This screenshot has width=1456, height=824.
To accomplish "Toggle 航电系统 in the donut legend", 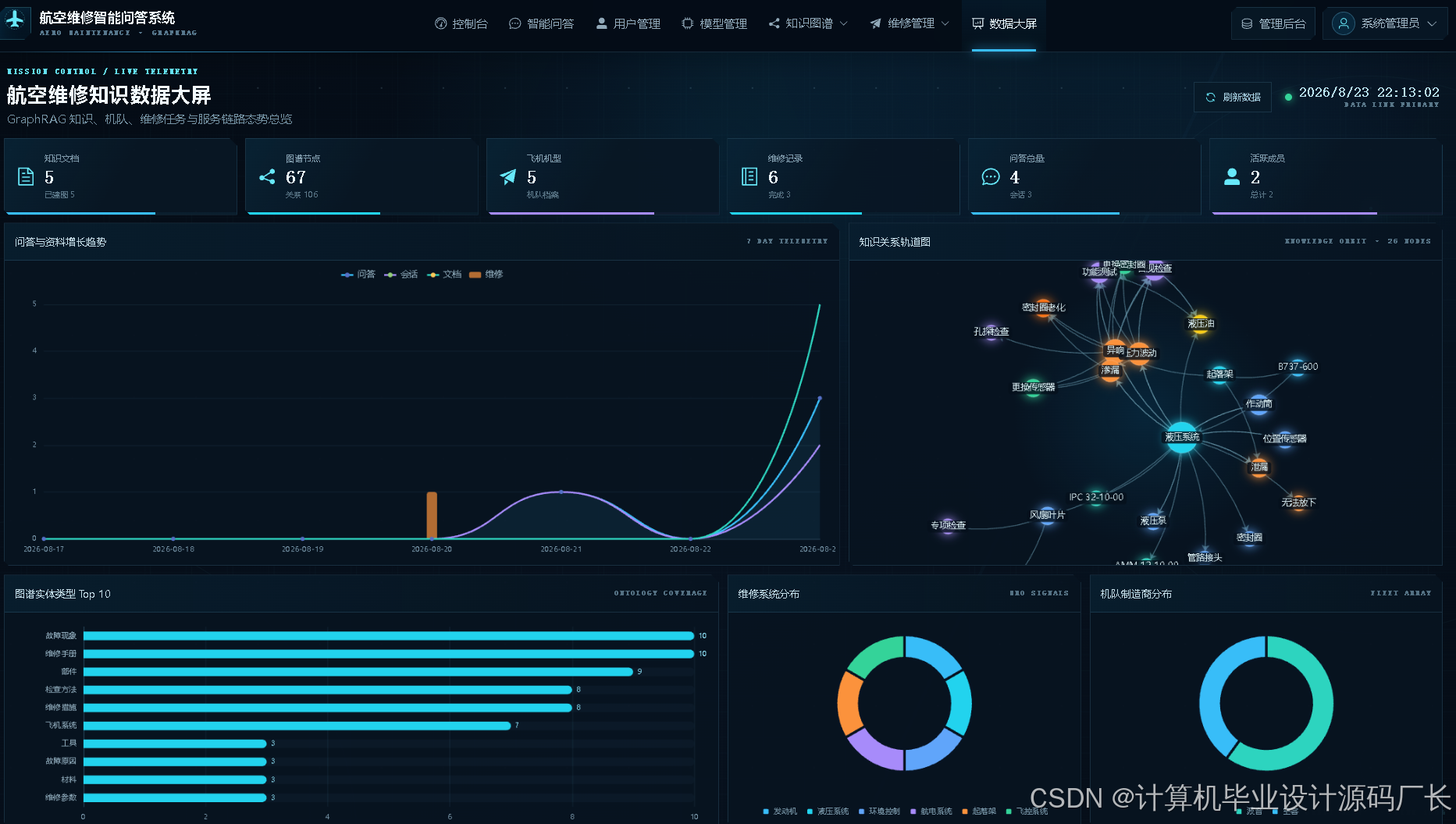I will 931,812.
